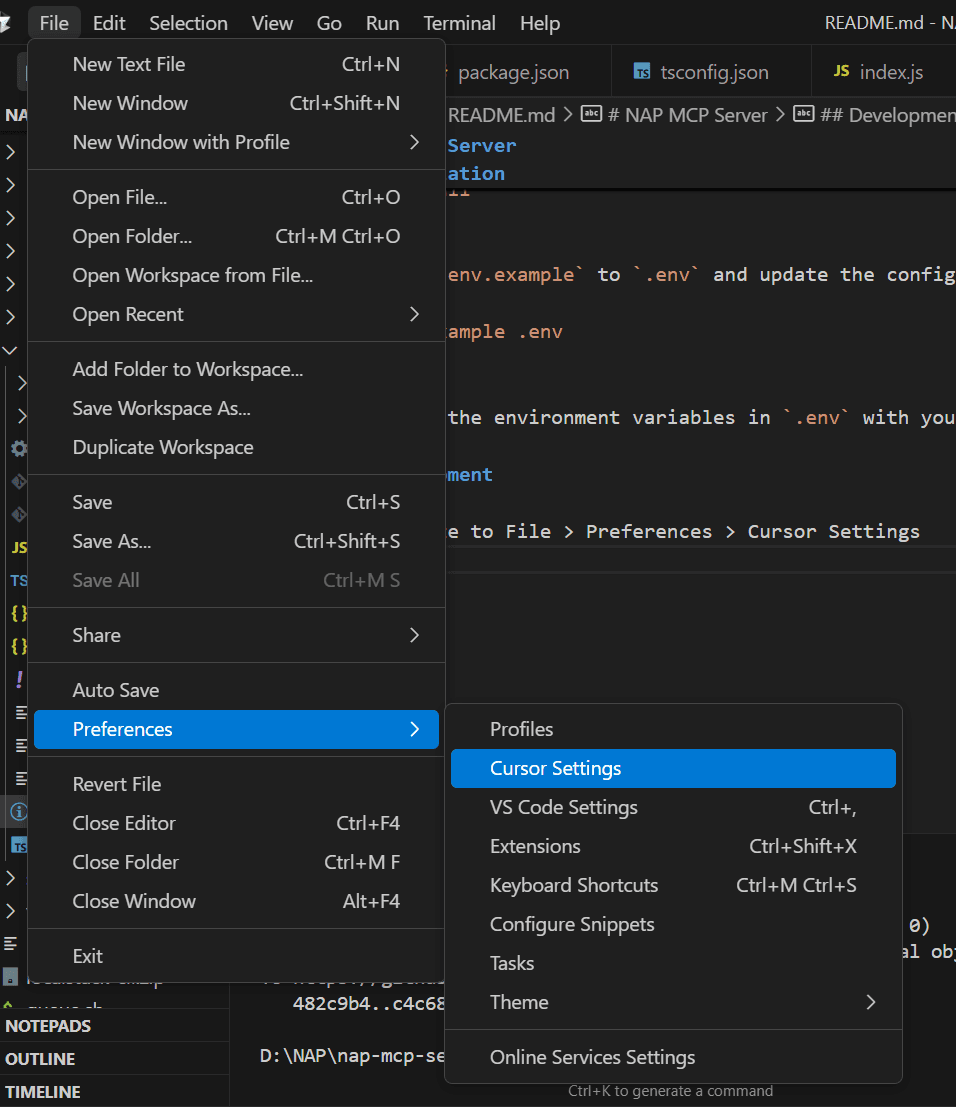956x1107 pixels.
Task: Click the JS icon on index.js tab
Action: 841,71
